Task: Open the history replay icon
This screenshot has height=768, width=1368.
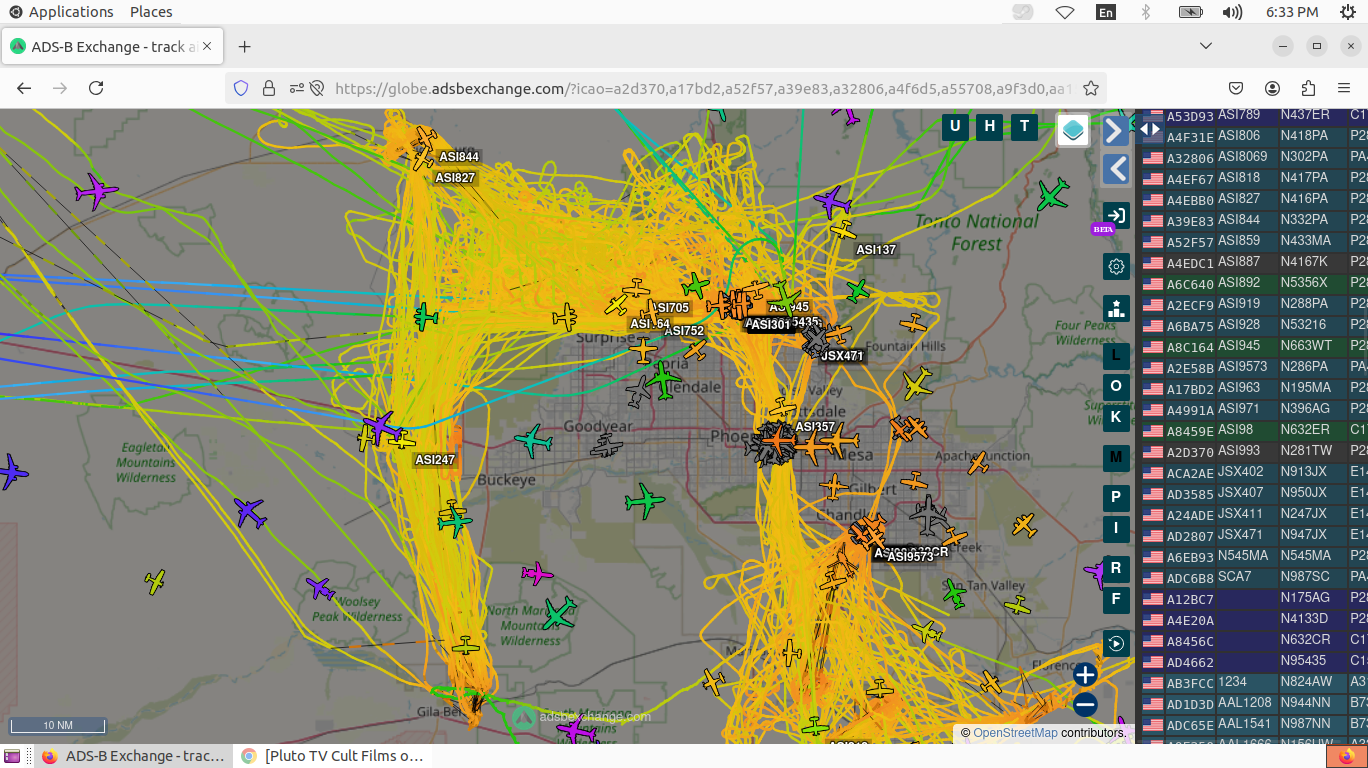Action: click(x=1116, y=643)
